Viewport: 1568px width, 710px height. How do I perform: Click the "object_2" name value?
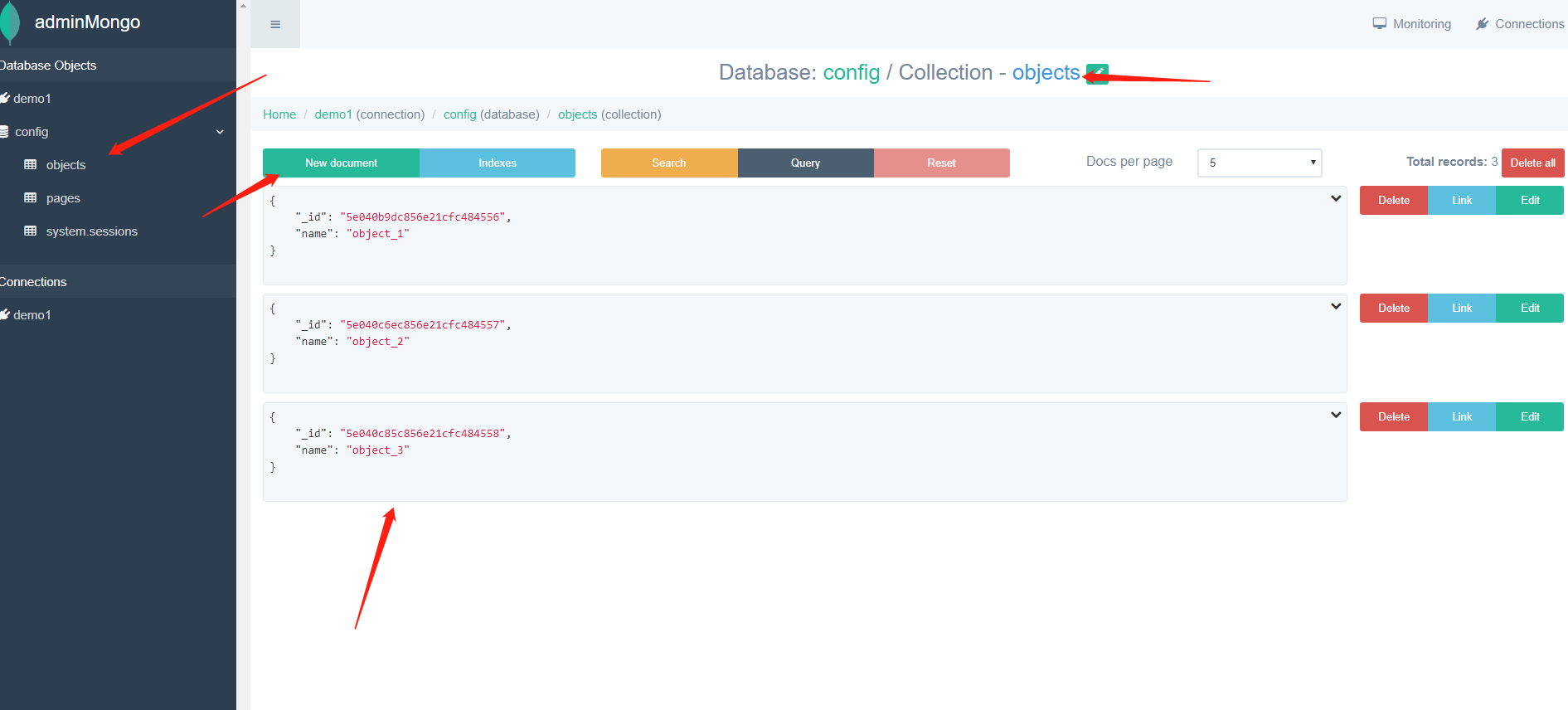(378, 342)
